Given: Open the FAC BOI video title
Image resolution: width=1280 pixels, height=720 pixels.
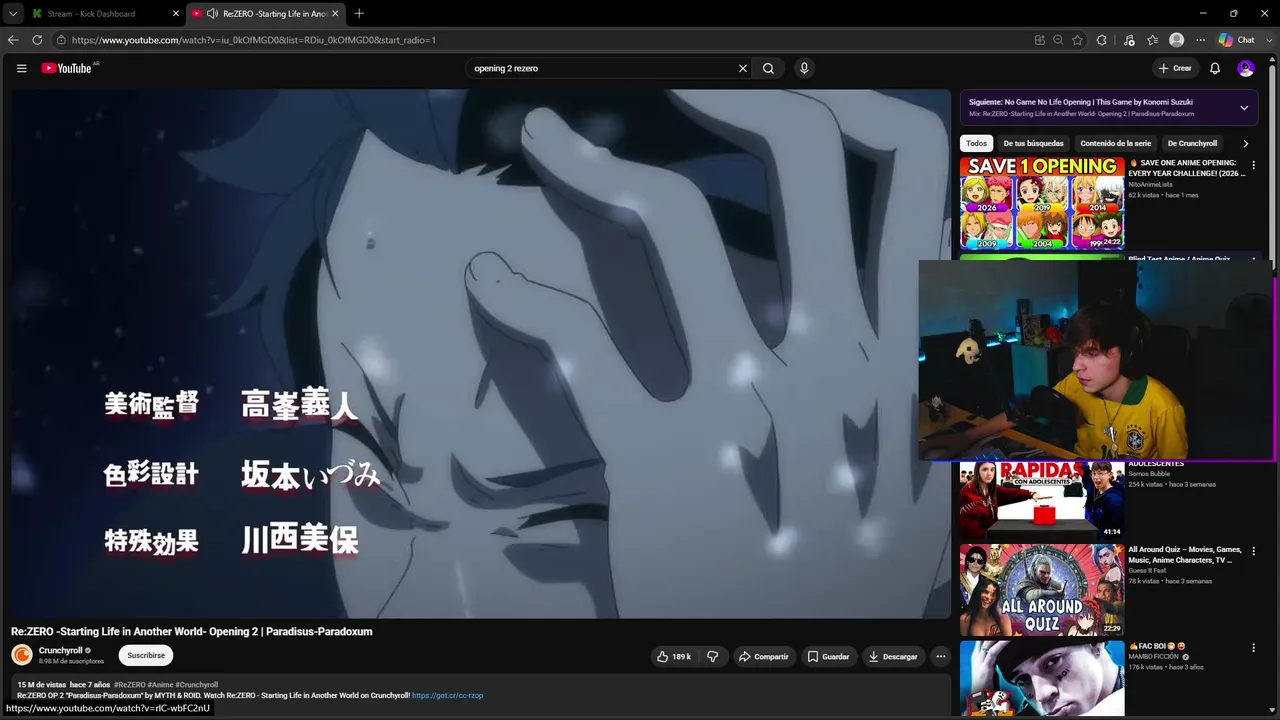Looking at the screenshot, I should click(x=1158, y=646).
